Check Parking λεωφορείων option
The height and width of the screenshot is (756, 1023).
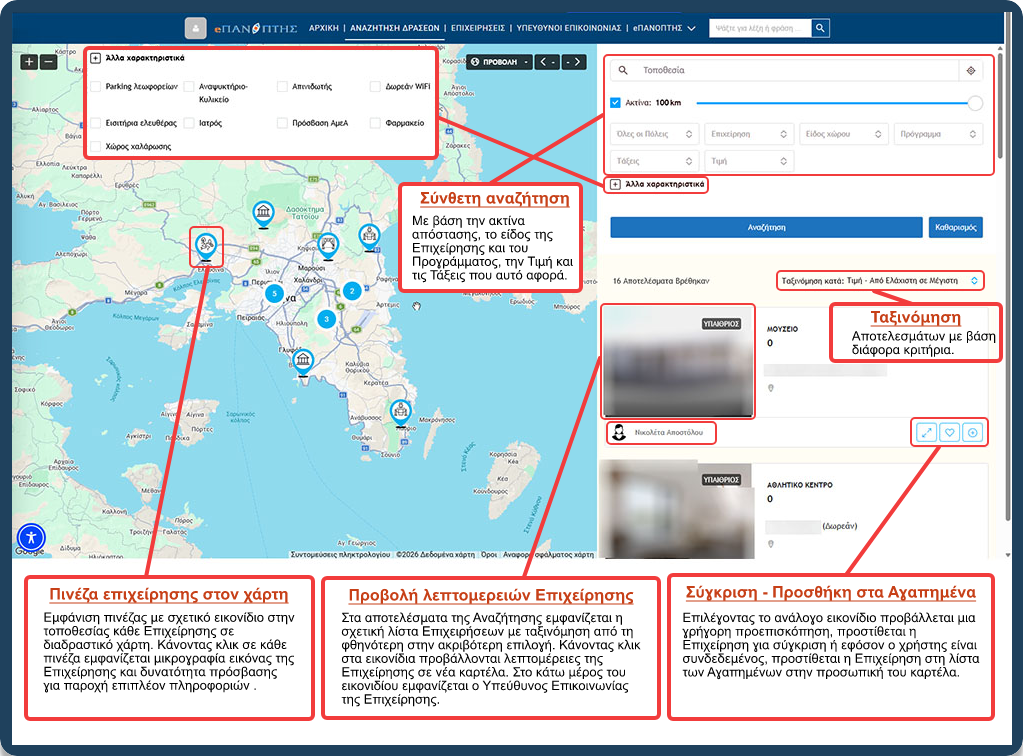tap(96, 86)
